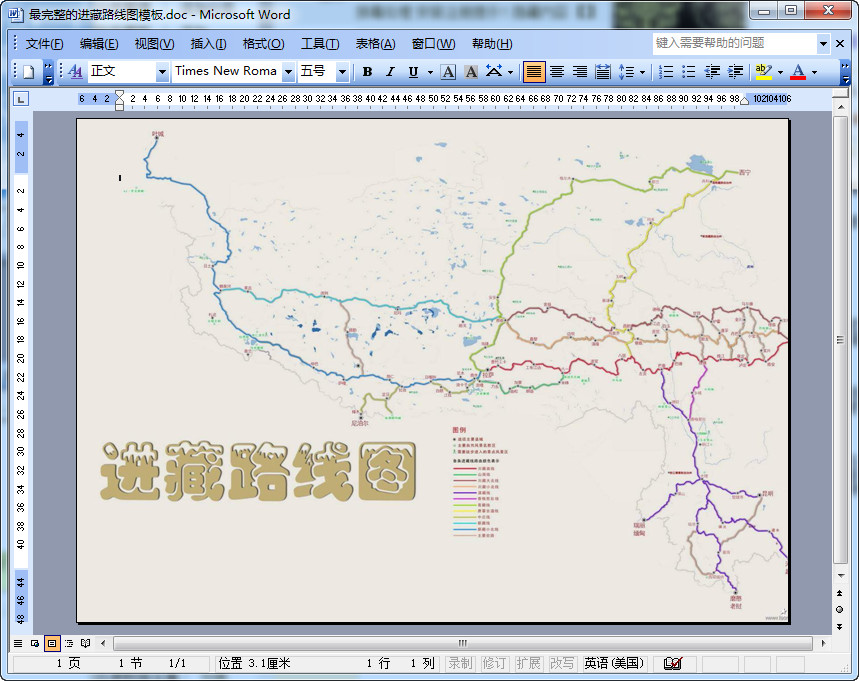The height and width of the screenshot is (681, 859).
Task: Apply red font color
Action: pos(798,72)
